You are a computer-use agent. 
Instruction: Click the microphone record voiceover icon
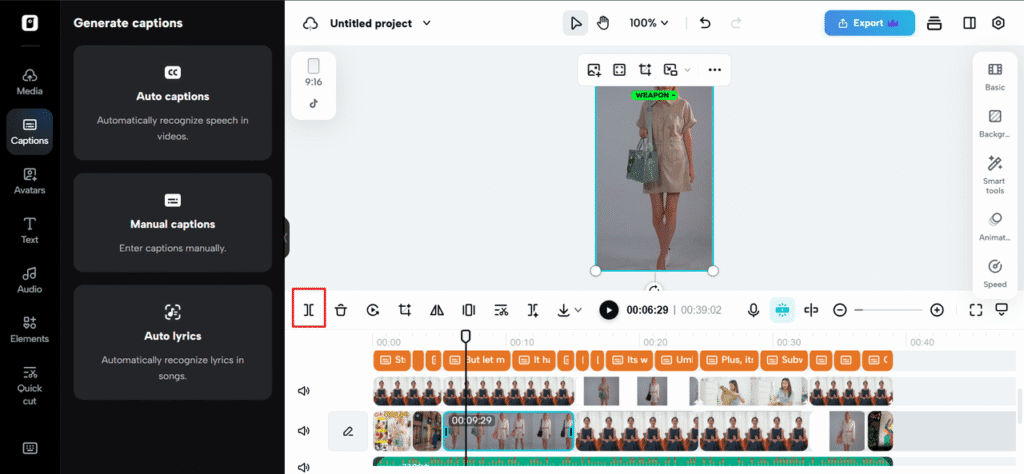click(x=753, y=310)
